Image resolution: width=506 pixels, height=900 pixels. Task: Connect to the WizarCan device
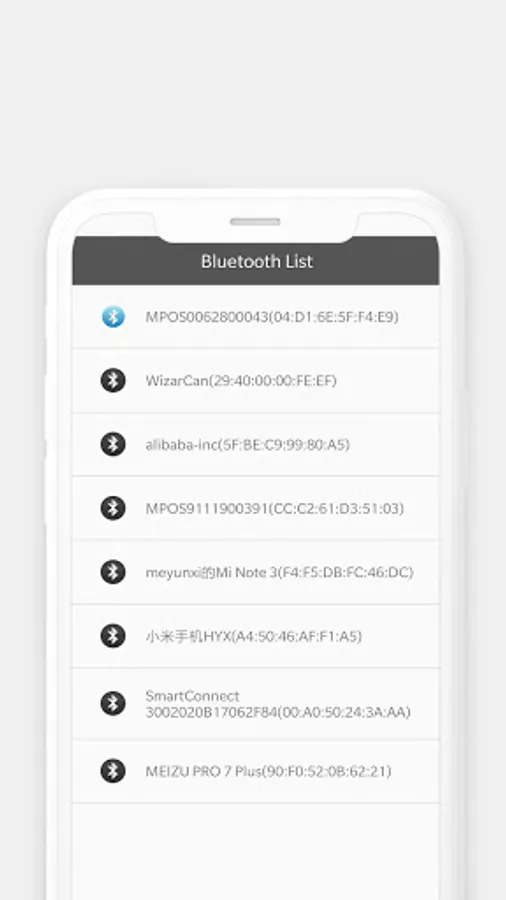pyautogui.click(x=255, y=381)
